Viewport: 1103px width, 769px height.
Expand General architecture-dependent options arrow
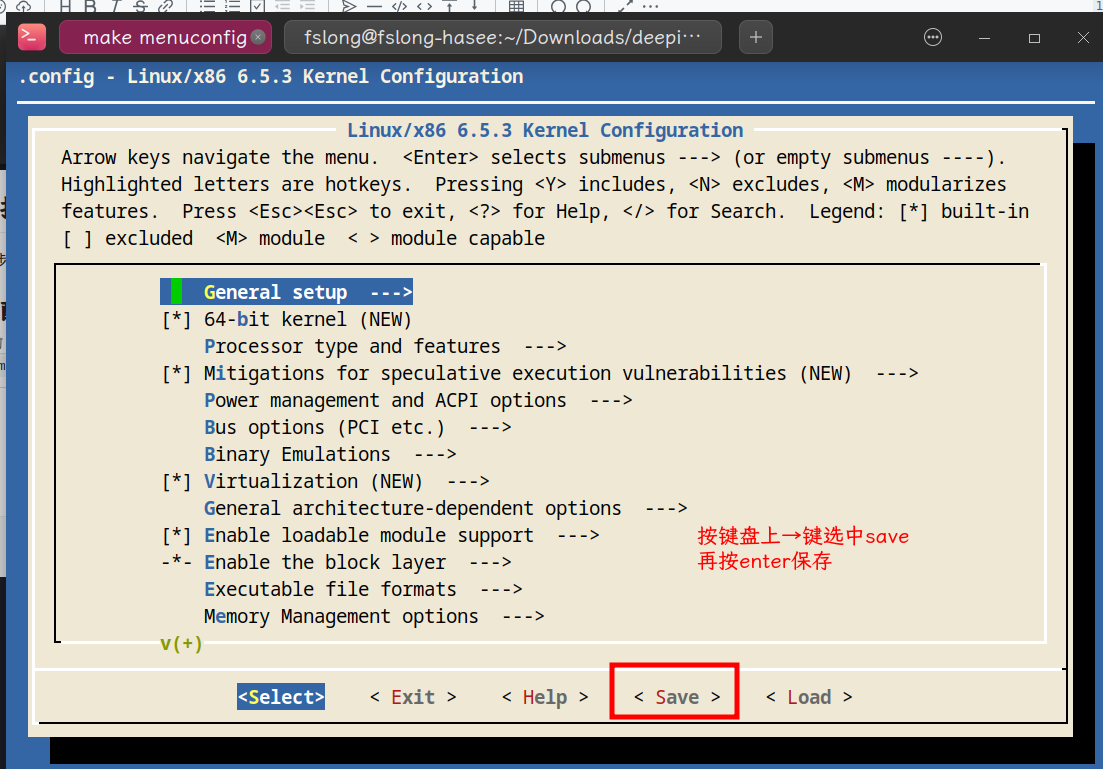click(666, 508)
